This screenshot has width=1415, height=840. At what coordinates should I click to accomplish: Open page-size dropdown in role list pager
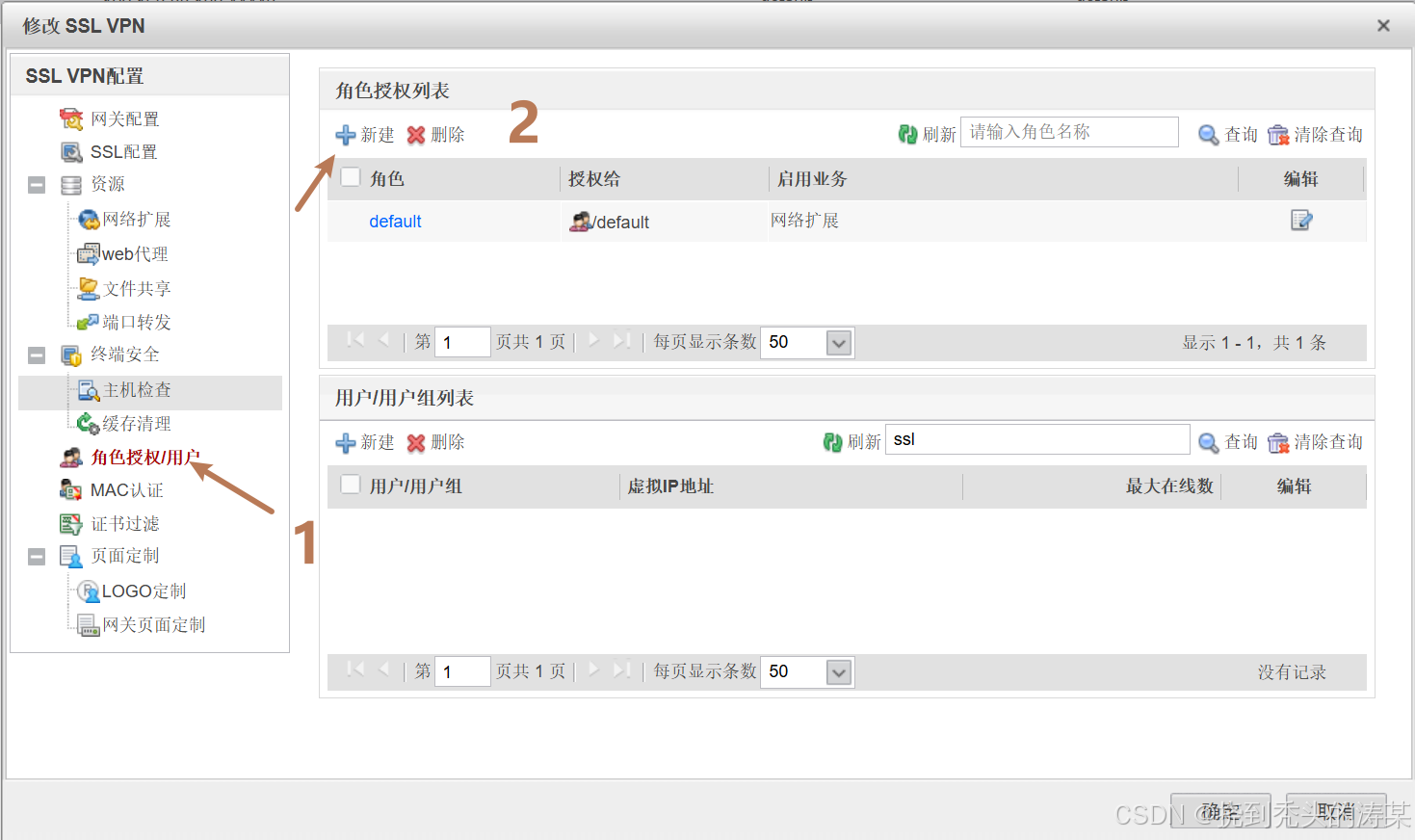[x=839, y=343]
